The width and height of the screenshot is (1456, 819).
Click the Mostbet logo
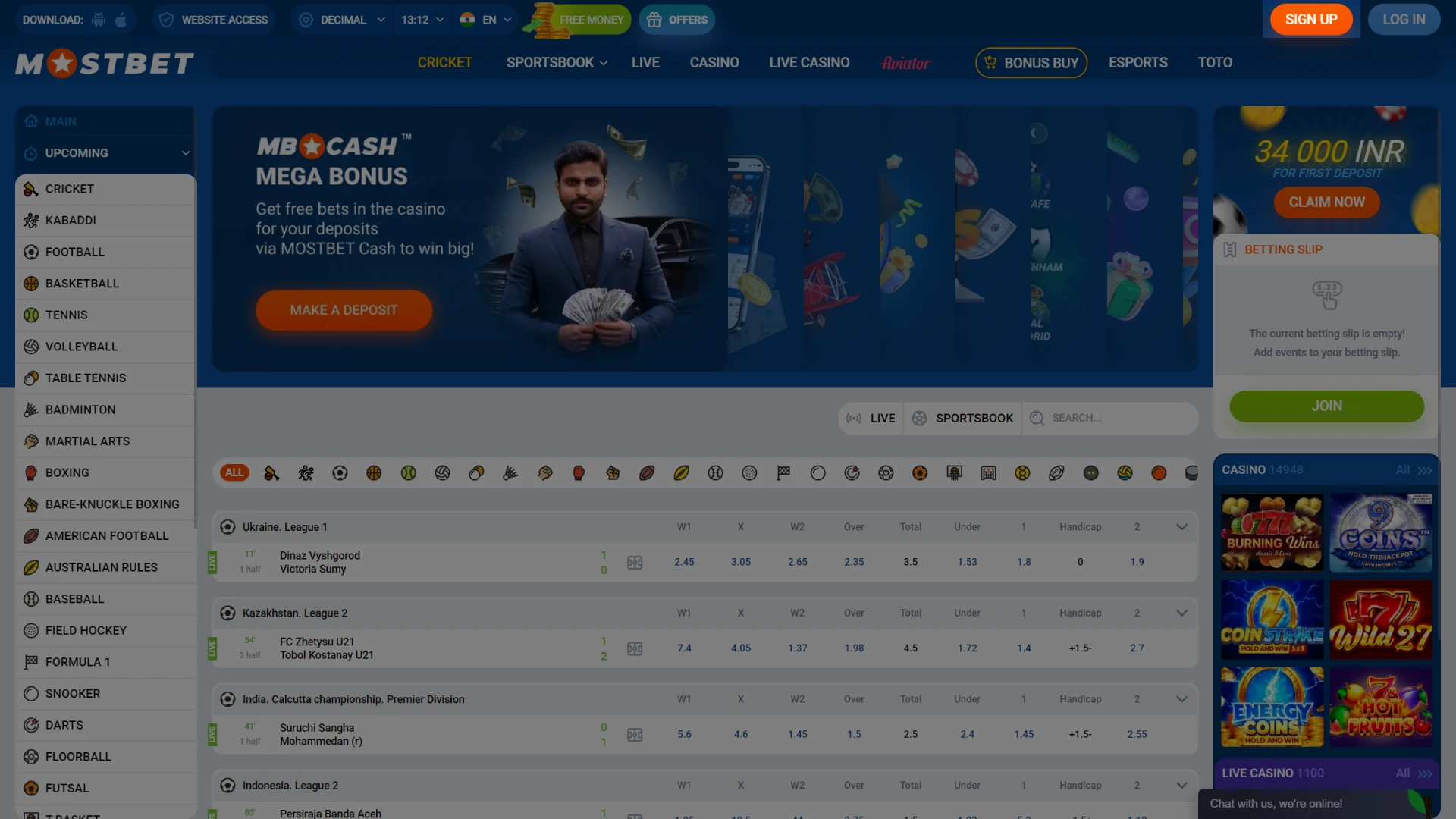coord(105,64)
